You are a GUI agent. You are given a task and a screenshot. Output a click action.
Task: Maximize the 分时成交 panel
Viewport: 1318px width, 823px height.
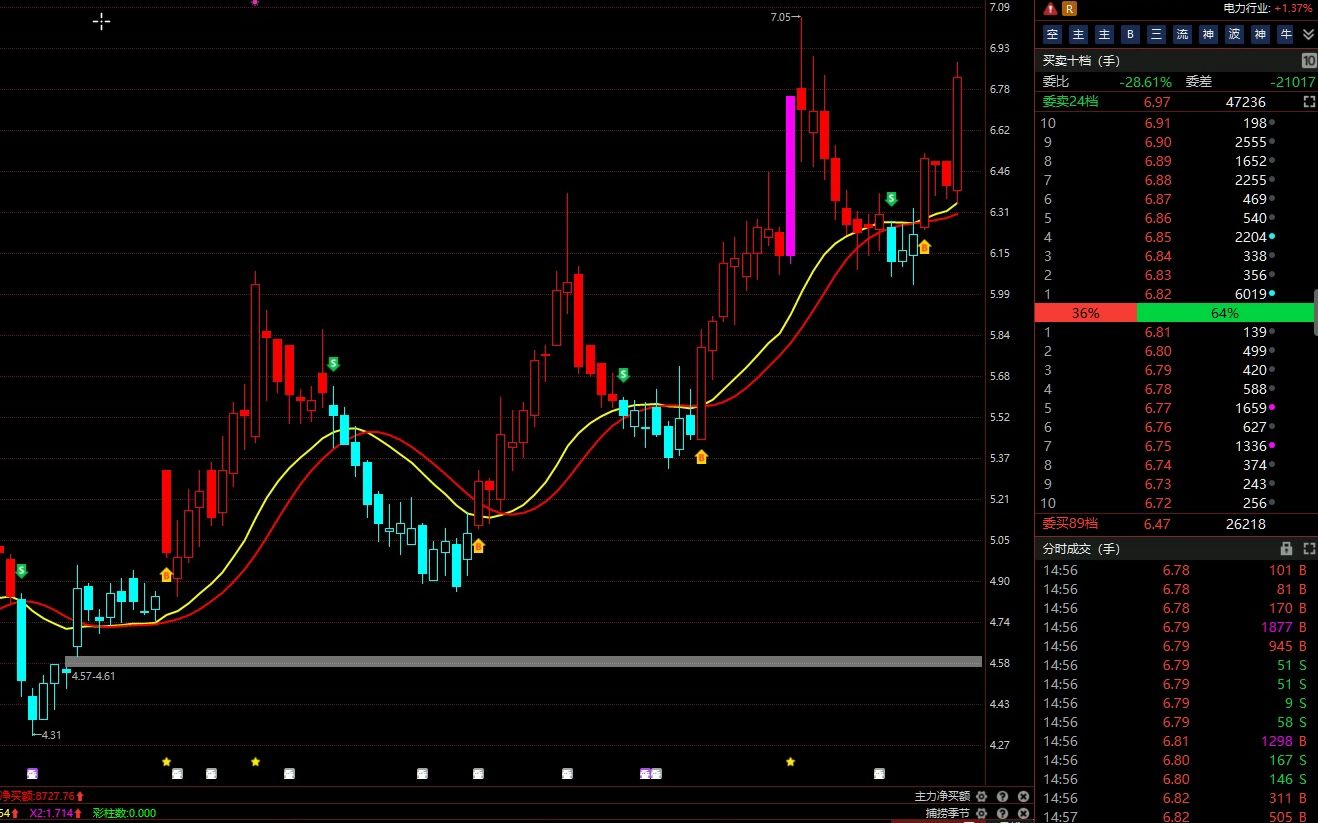coord(1308,549)
